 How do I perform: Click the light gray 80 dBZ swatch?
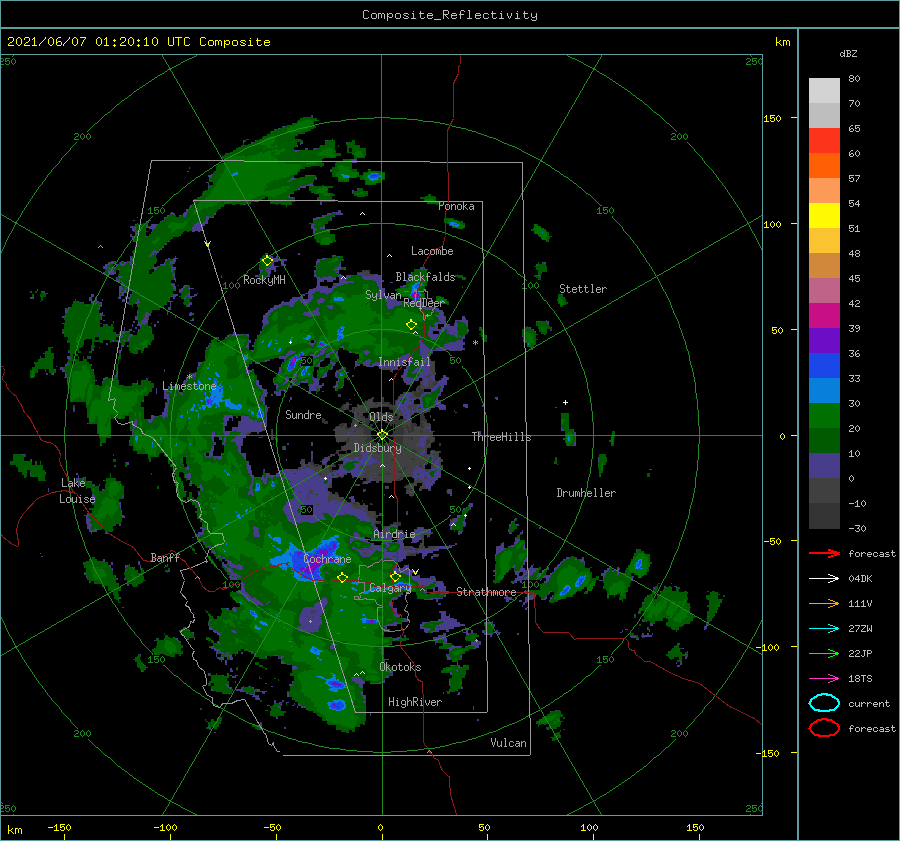click(x=824, y=91)
